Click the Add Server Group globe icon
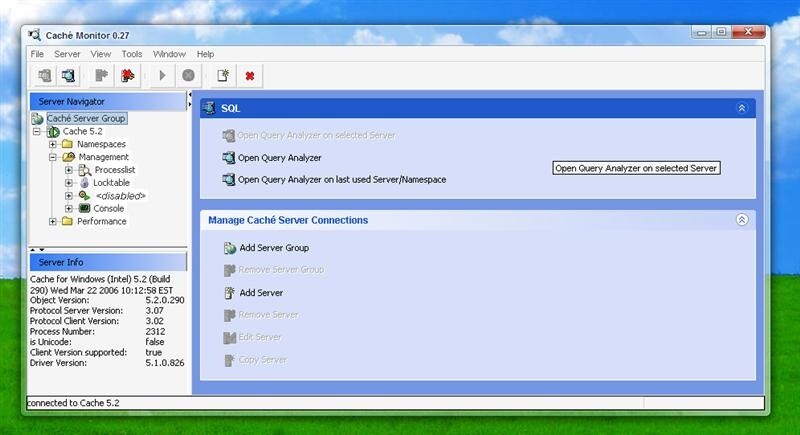This screenshot has width=800, height=435. coord(230,248)
